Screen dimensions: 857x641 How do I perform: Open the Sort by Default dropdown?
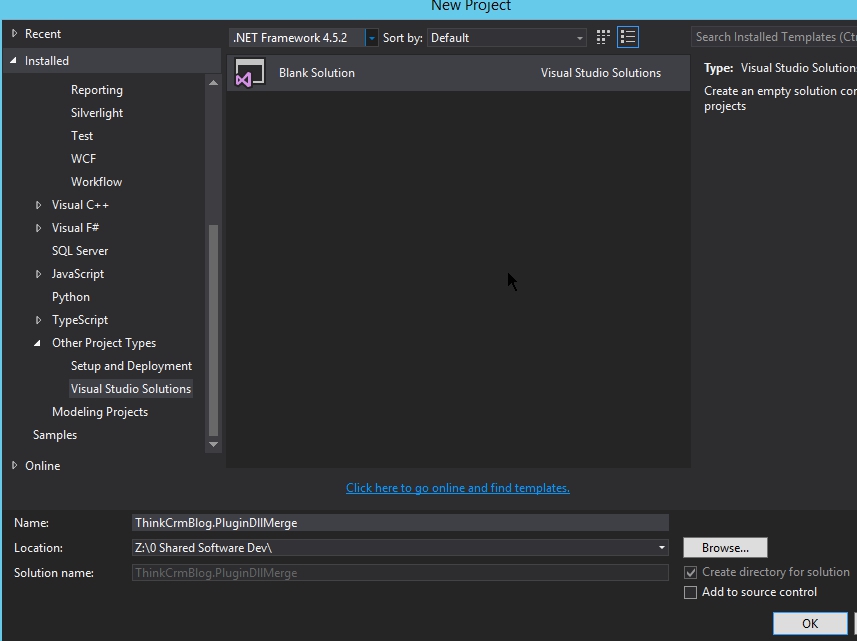tap(507, 38)
